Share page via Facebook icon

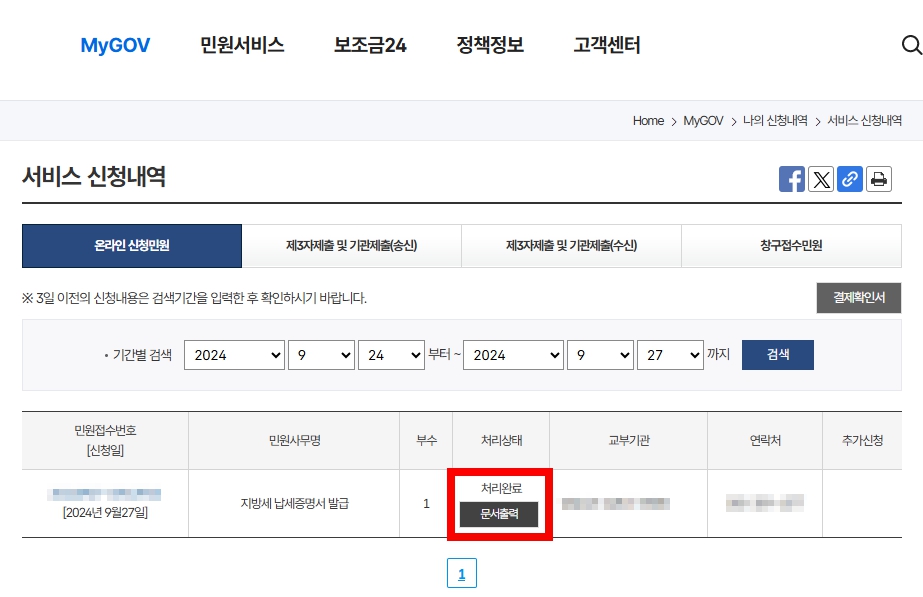pos(792,179)
